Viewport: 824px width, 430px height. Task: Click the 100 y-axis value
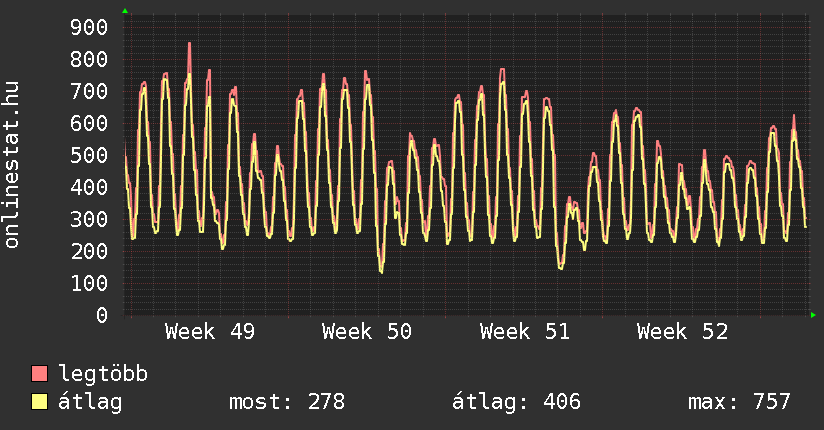pyautogui.click(x=88, y=283)
